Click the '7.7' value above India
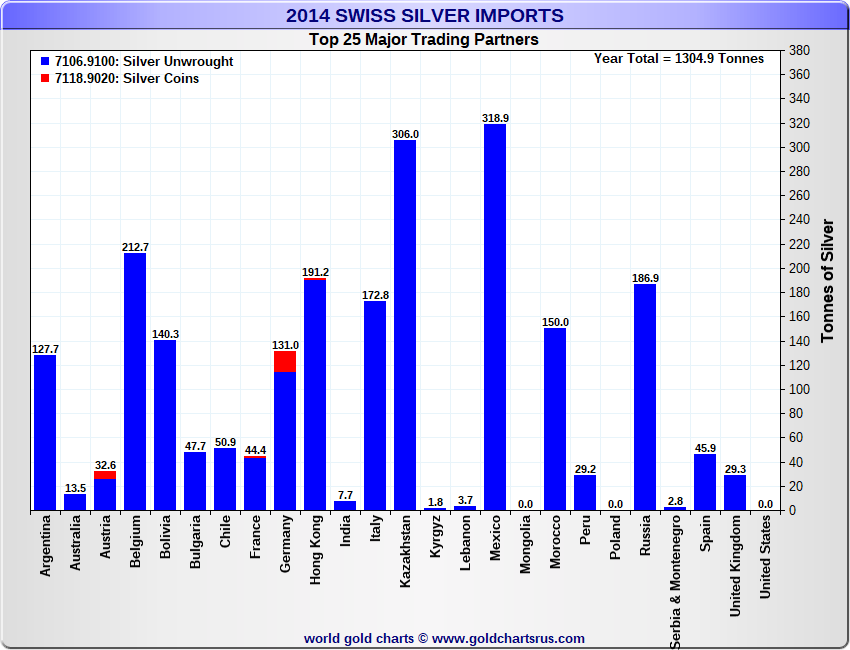Viewport: 850px width, 650px height. click(345, 495)
